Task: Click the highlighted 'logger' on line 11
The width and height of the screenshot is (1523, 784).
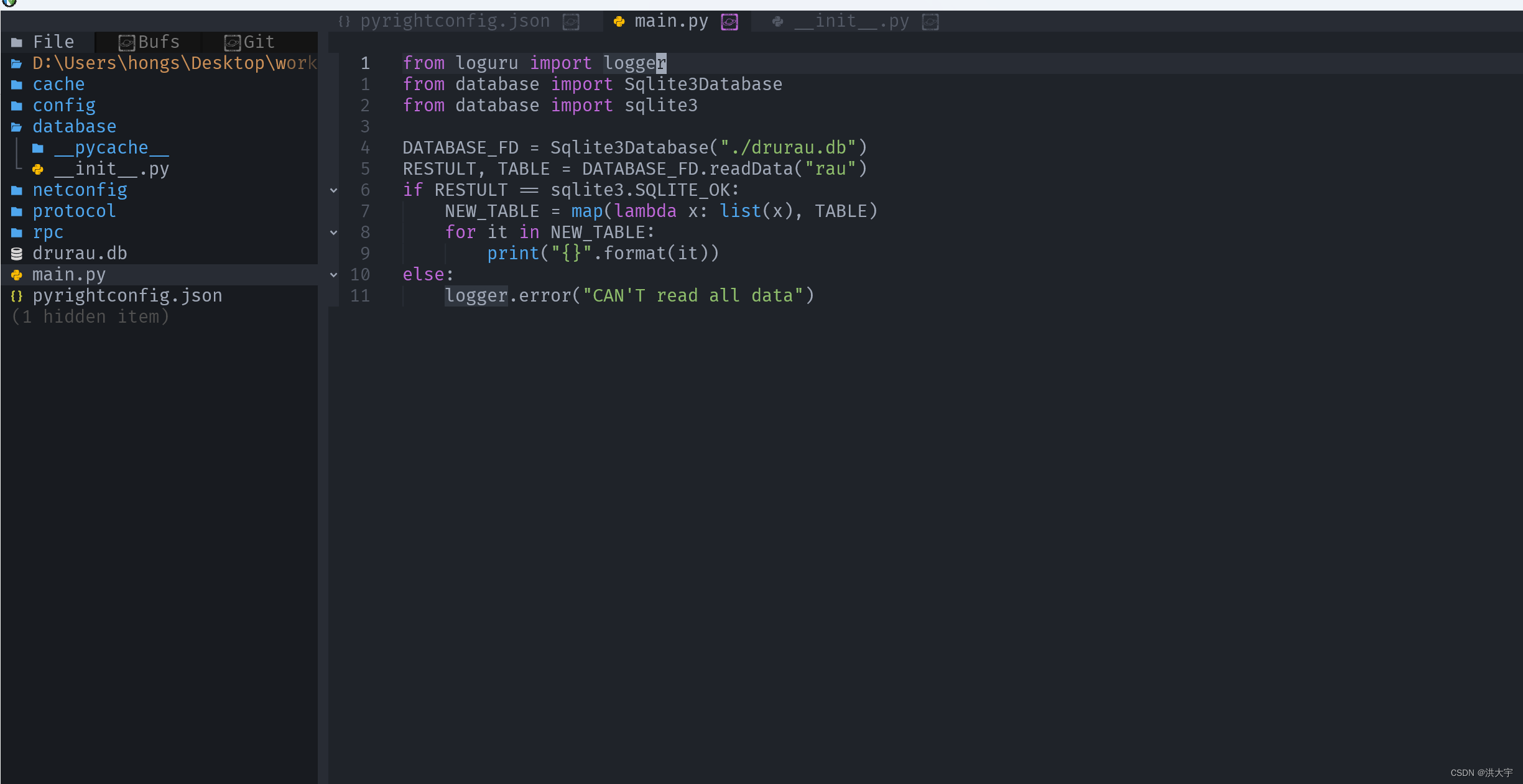Action: (476, 295)
